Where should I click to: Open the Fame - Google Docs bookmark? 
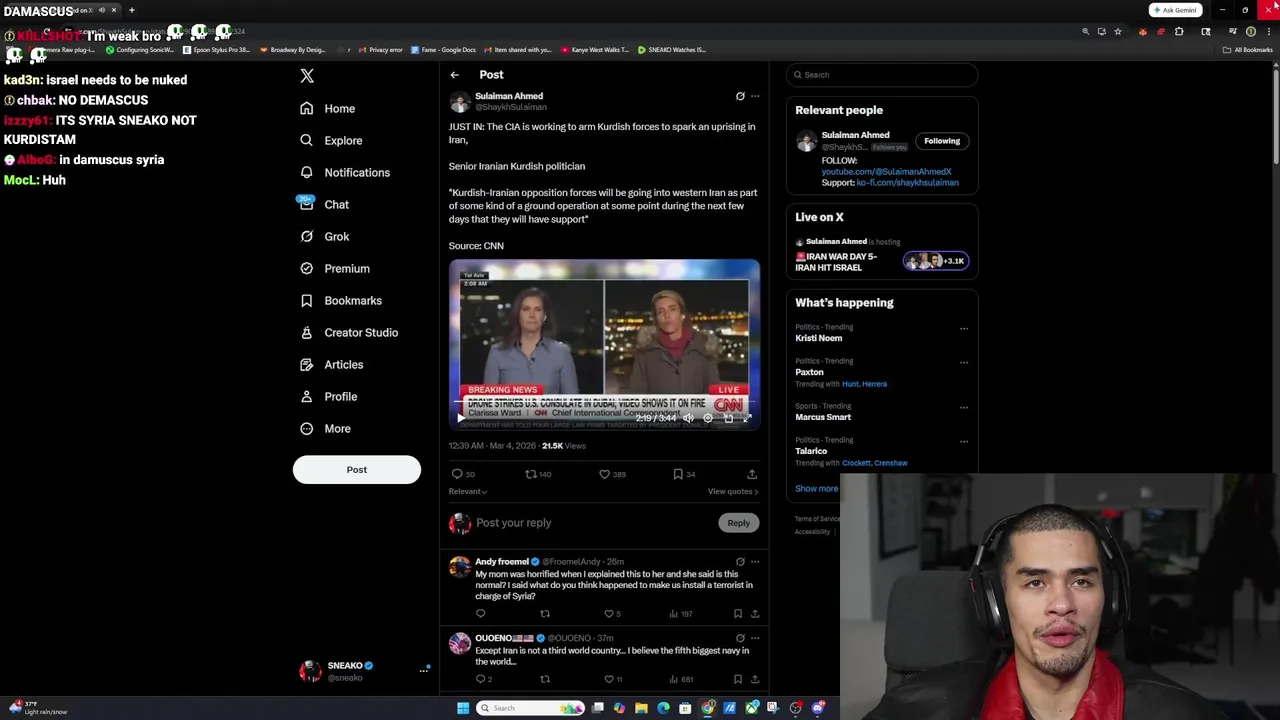coord(442,49)
